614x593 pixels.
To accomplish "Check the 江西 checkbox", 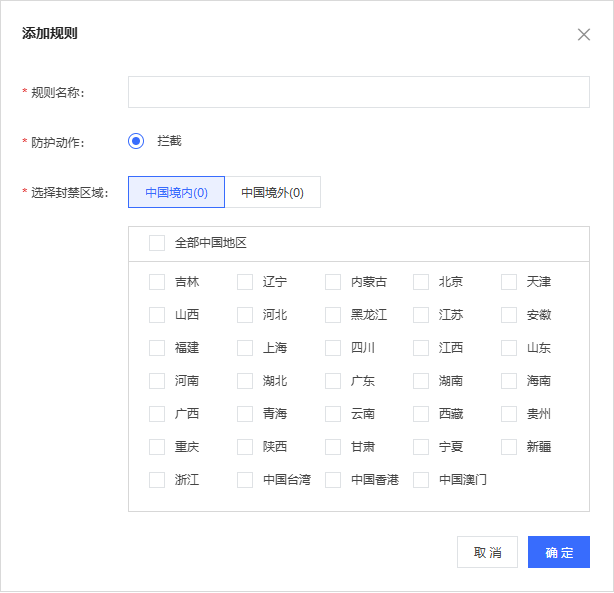I will (x=421, y=348).
